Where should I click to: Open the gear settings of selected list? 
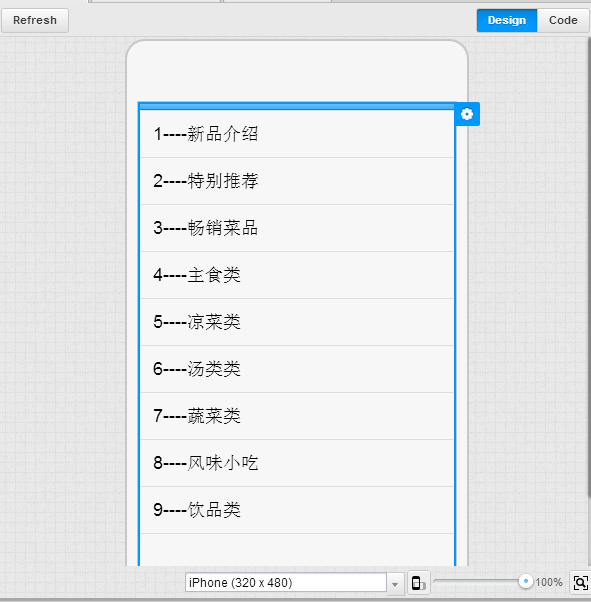(467, 114)
